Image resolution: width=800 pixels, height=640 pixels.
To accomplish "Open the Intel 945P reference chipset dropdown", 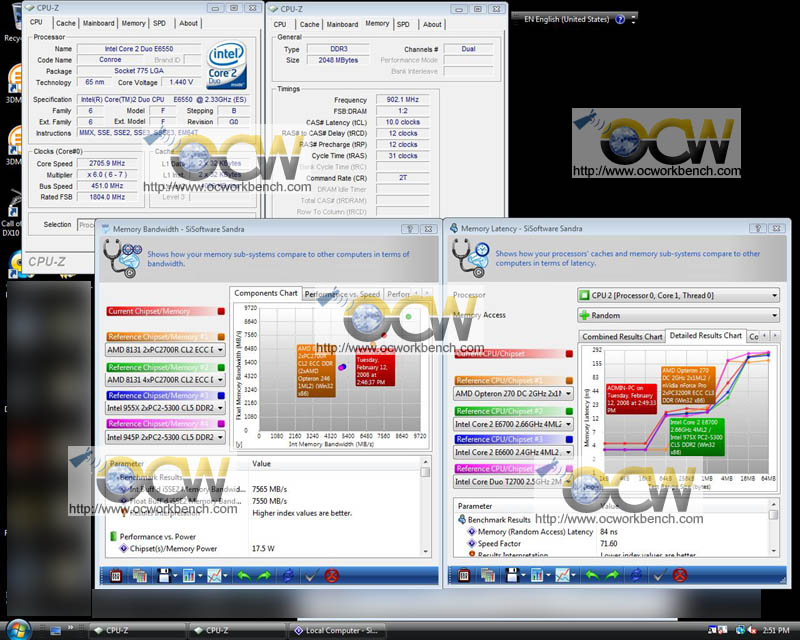I will (165, 437).
